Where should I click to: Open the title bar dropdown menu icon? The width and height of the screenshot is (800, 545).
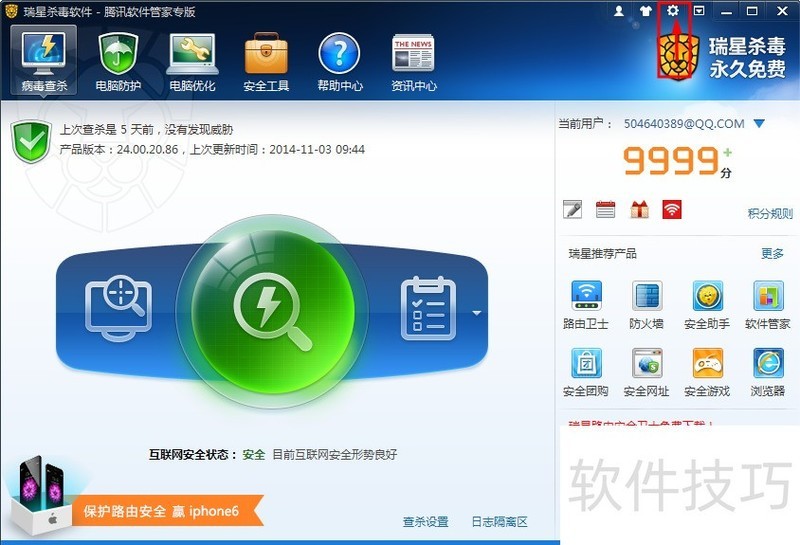click(x=699, y=10)
